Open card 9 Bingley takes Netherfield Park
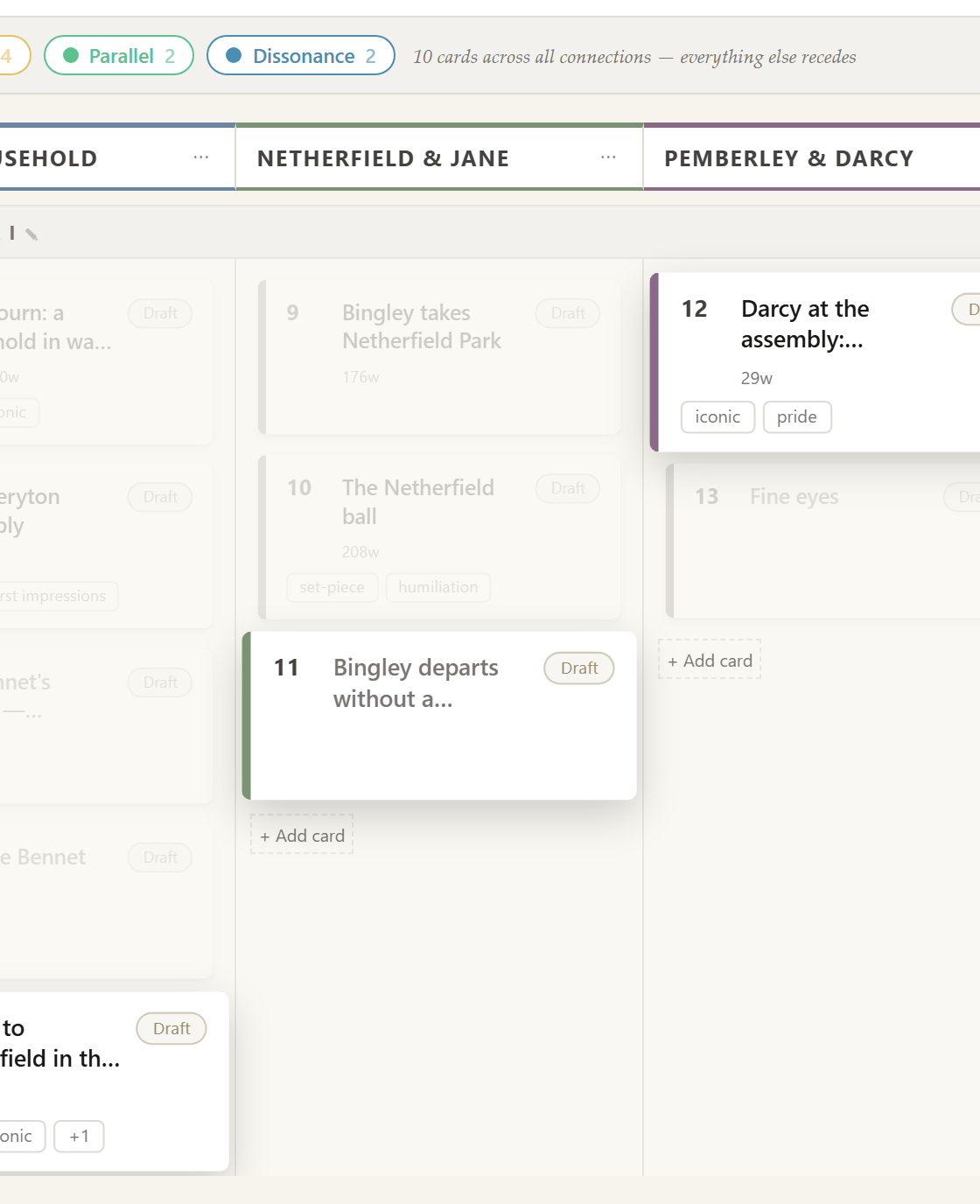 [439, 357]
